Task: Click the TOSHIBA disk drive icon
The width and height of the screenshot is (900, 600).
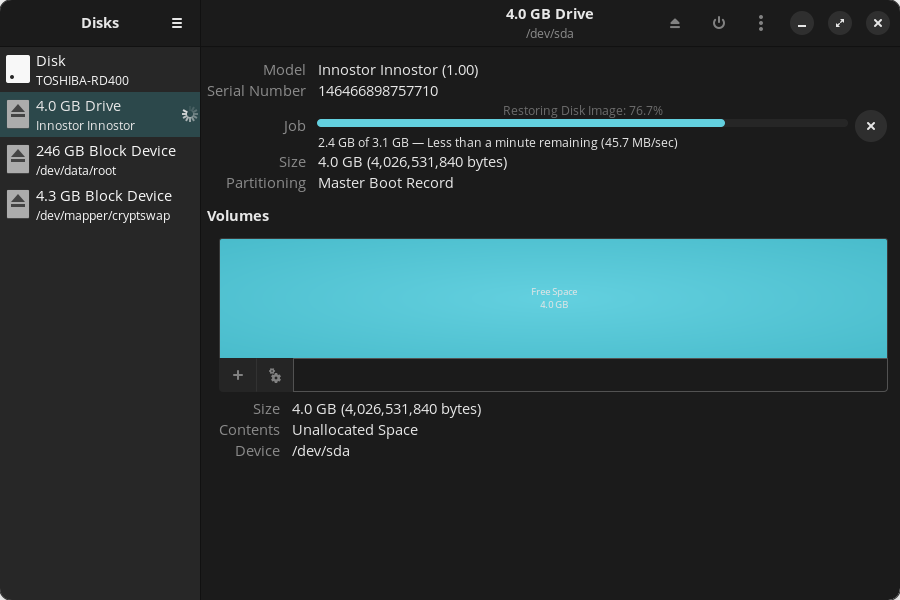Action: (18, 70)
